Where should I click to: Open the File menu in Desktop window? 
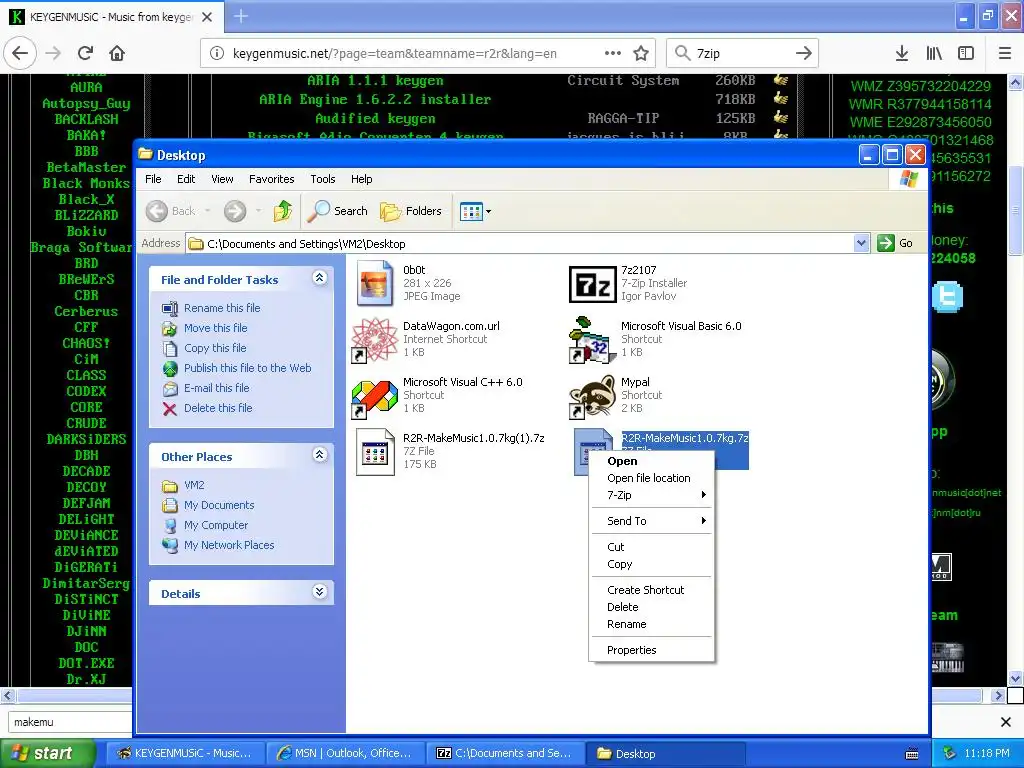[153, 179]
